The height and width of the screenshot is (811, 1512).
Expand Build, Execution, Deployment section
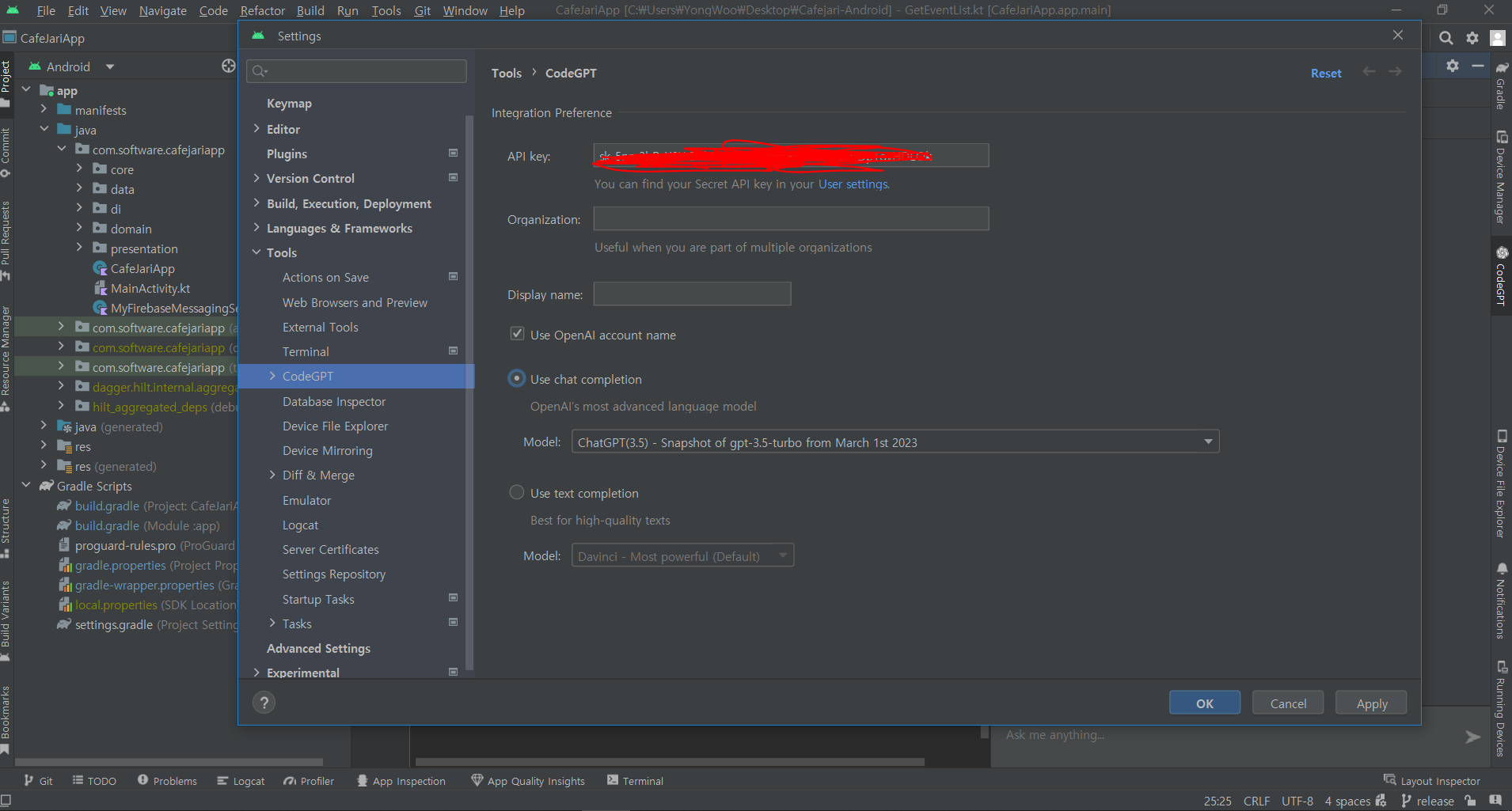pos(256,203)
